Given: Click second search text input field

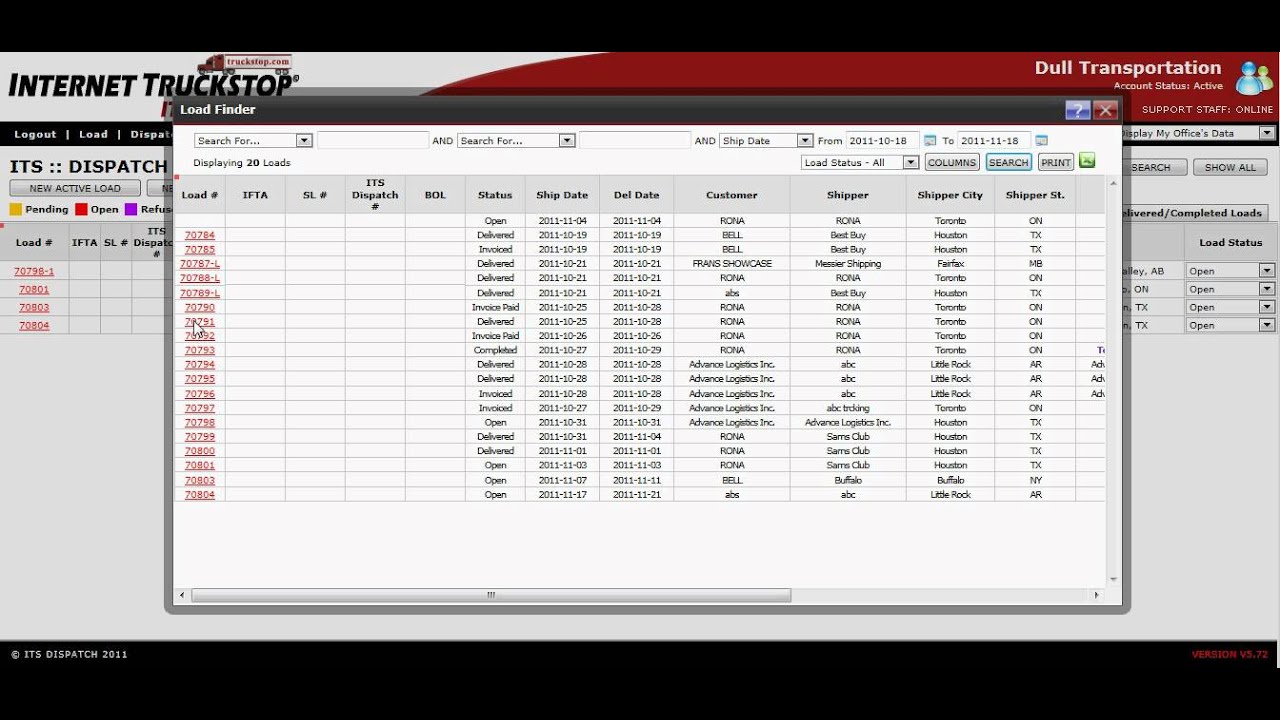Looking at the screenshot, I should 635,141.
